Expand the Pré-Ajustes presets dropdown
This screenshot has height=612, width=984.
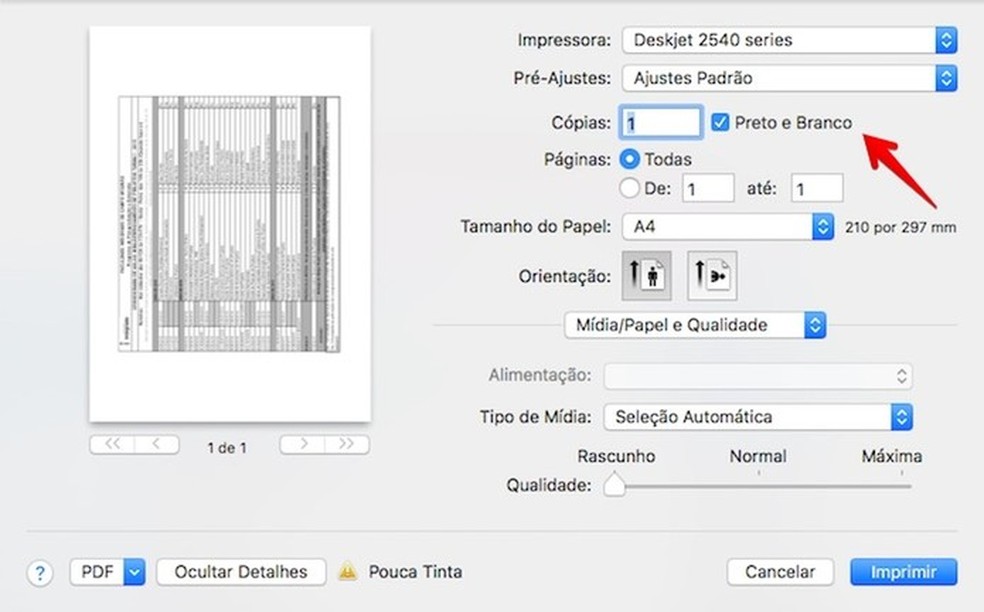coord(789,78)
